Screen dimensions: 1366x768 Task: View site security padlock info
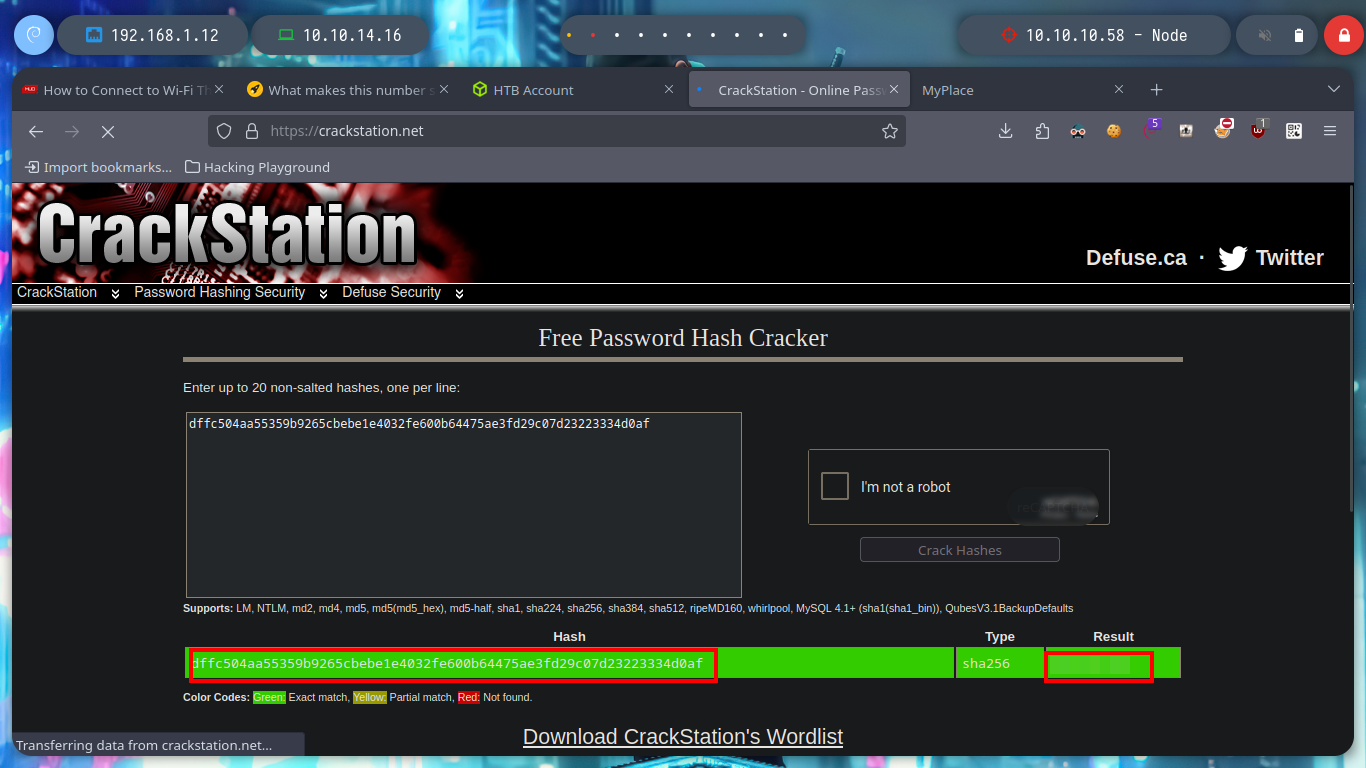coord(251,131)
